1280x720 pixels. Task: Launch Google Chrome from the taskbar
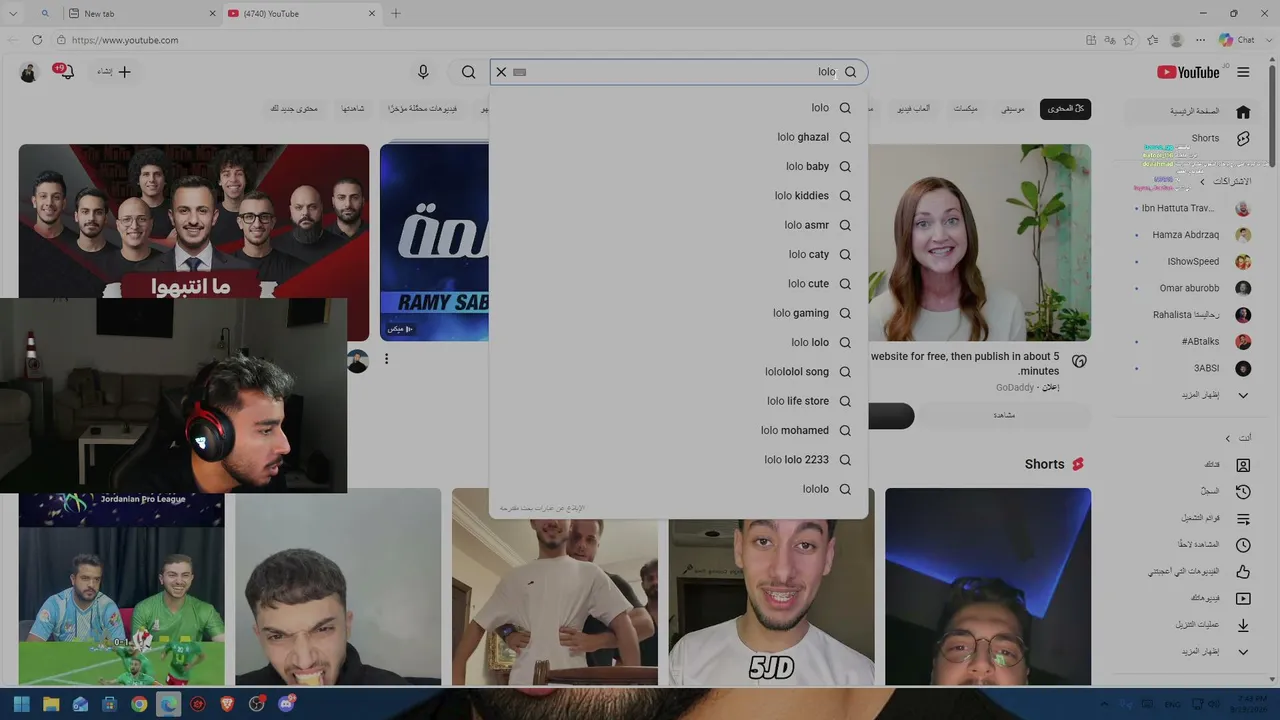pos(139,704)
